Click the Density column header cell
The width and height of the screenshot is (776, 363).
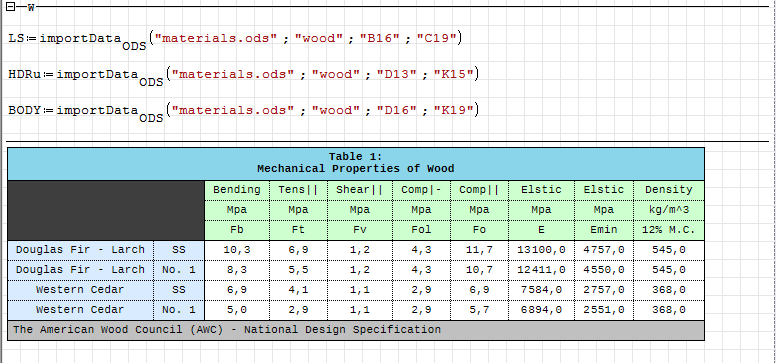[x=669, y=190]
